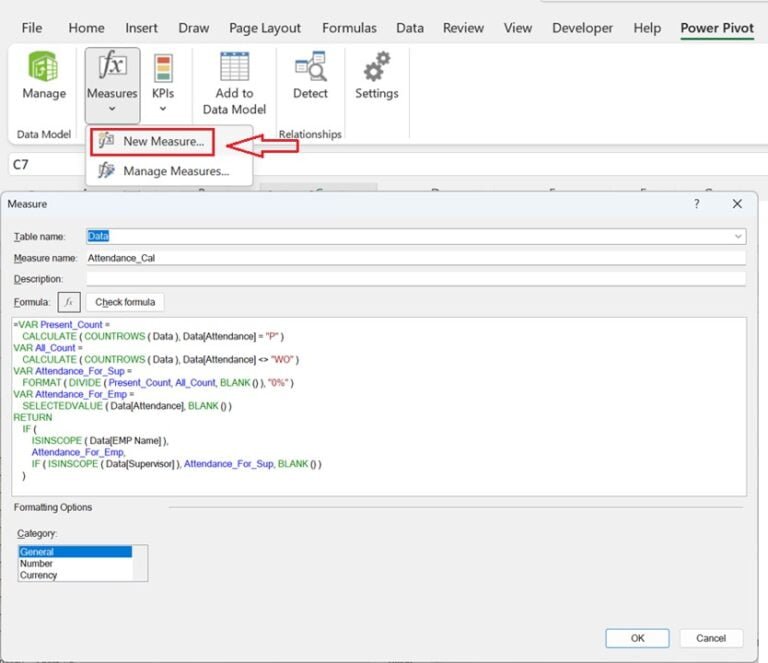
Task: Click the 'VAR All_Count =' formula line
Action: pyautogui.click(x=48, y=348)
